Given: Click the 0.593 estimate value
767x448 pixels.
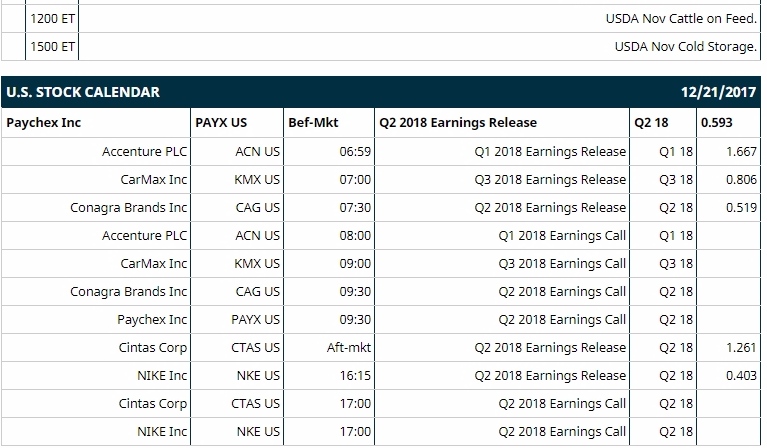Looking at the screenshot, I should click(717, 123).
